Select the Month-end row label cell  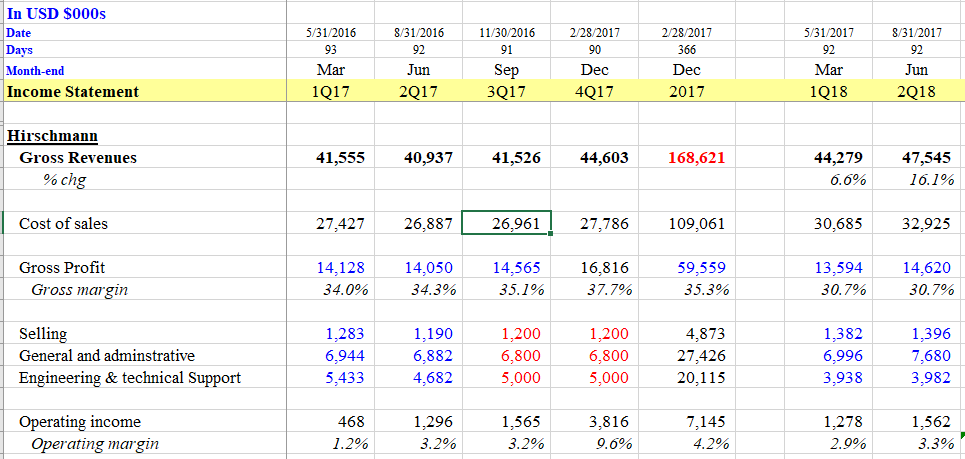(35, 71)
